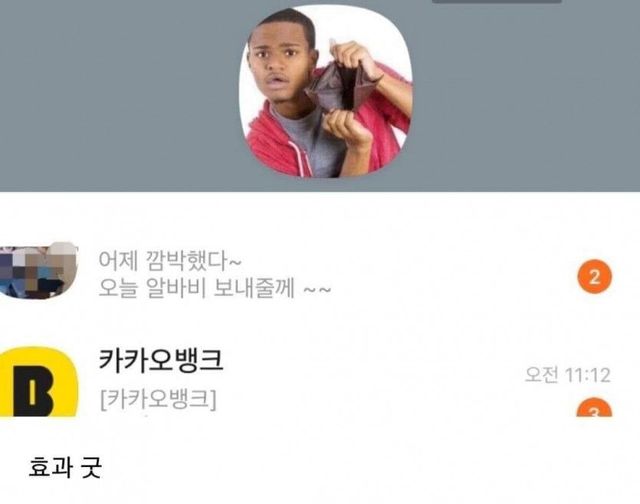Tap the orange unread badge showing 3
This screenshot has width=640, height=504.
[594, 407]
